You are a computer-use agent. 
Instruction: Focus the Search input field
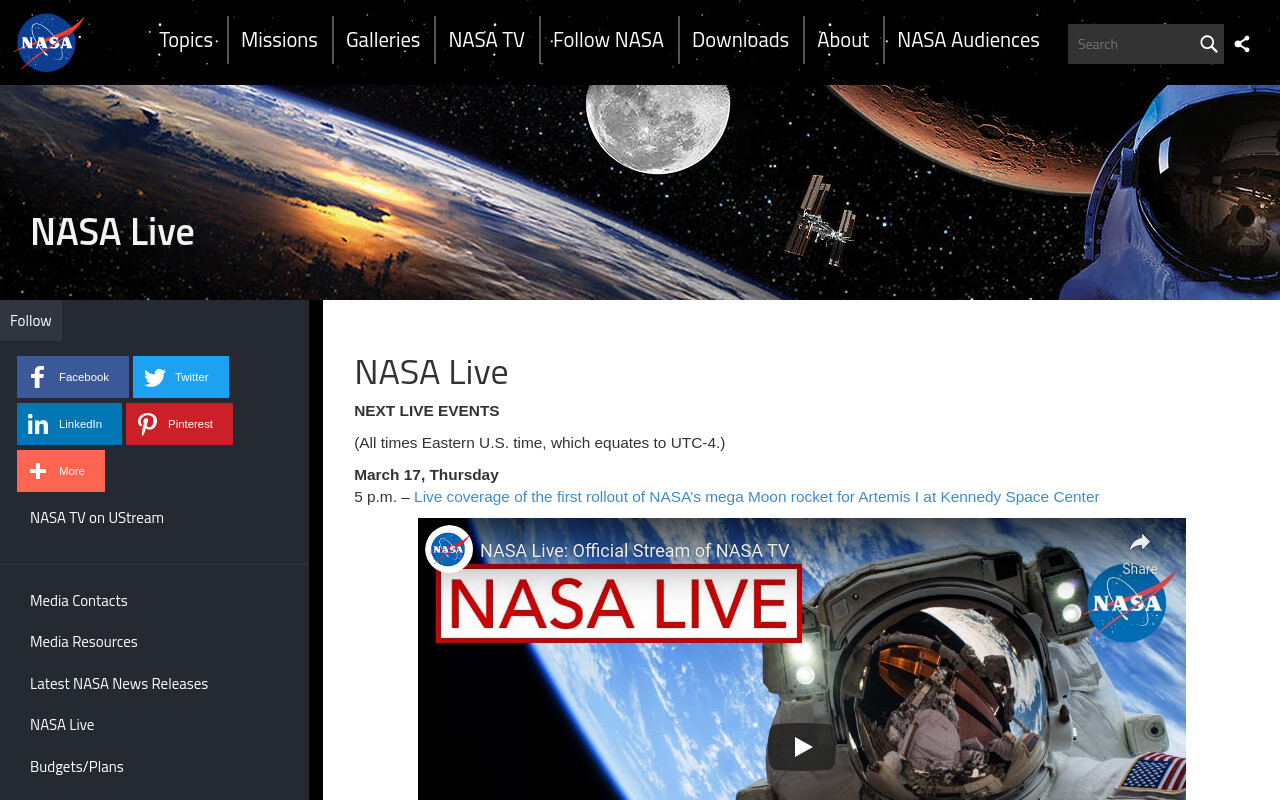pos(1132,44)
